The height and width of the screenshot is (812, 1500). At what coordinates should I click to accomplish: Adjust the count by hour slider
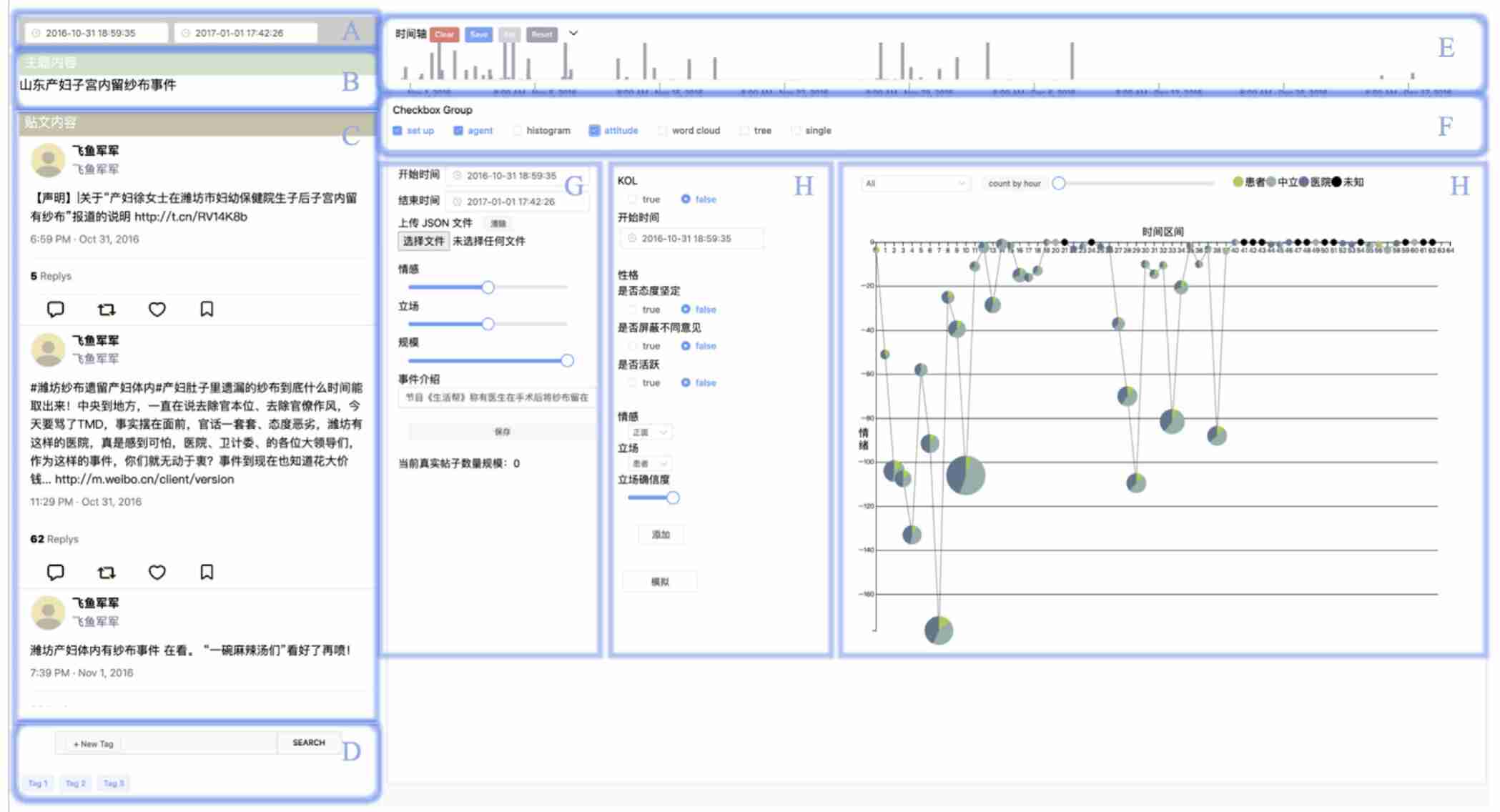(x=1059, y=184)
